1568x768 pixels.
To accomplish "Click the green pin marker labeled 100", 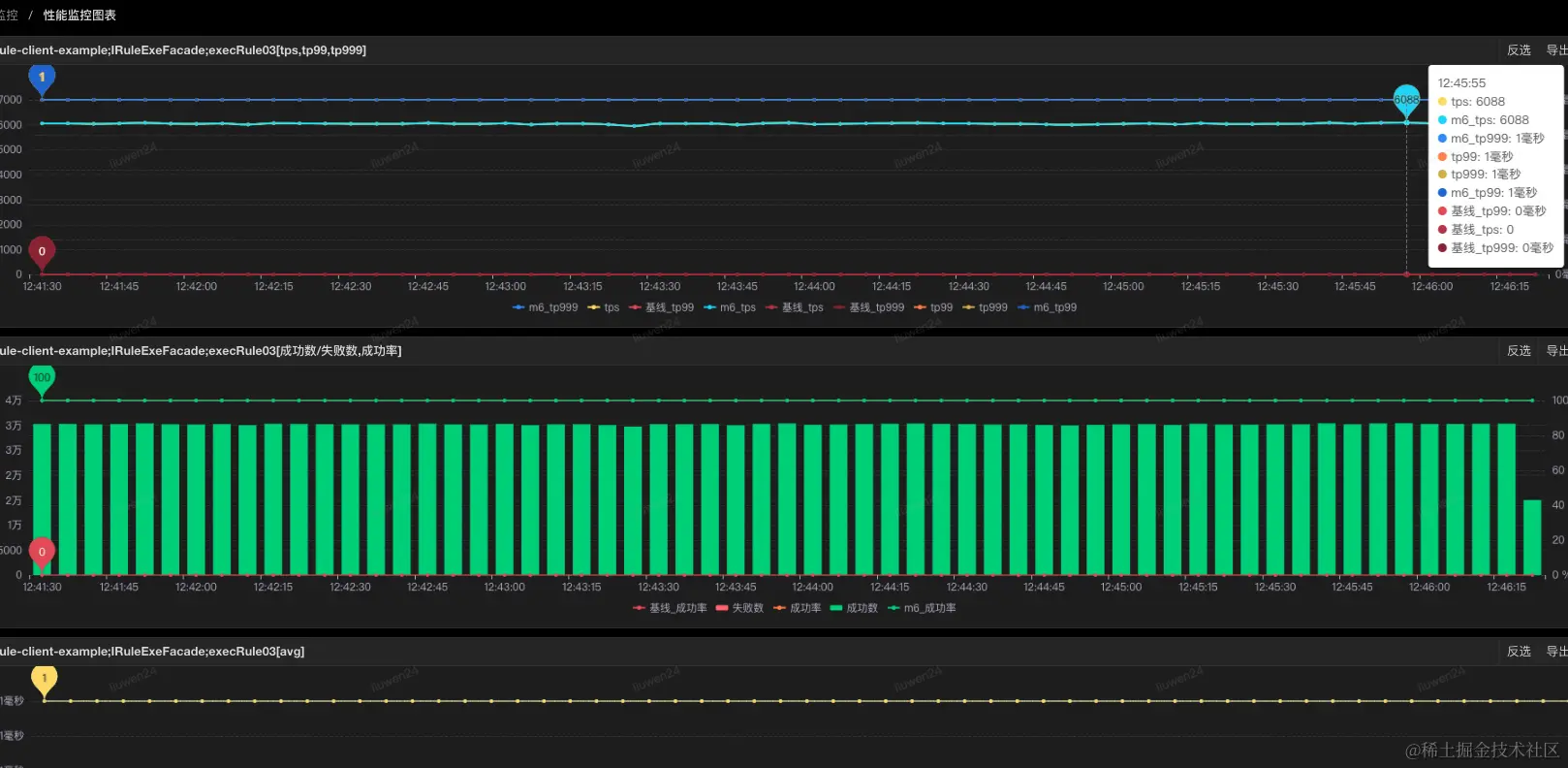I will tap(42, 379).
